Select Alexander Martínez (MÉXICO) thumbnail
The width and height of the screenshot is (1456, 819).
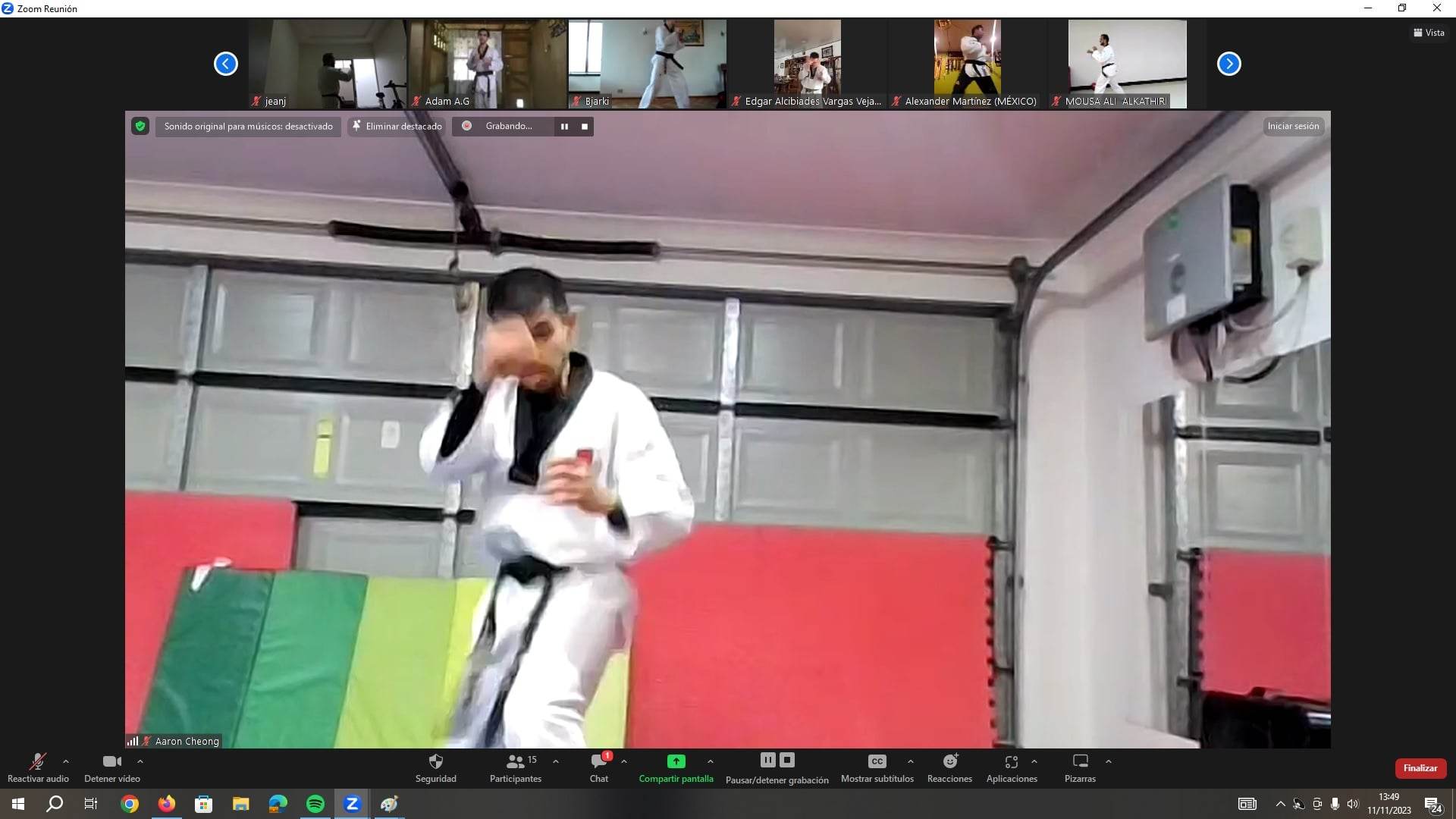(968, 64)
